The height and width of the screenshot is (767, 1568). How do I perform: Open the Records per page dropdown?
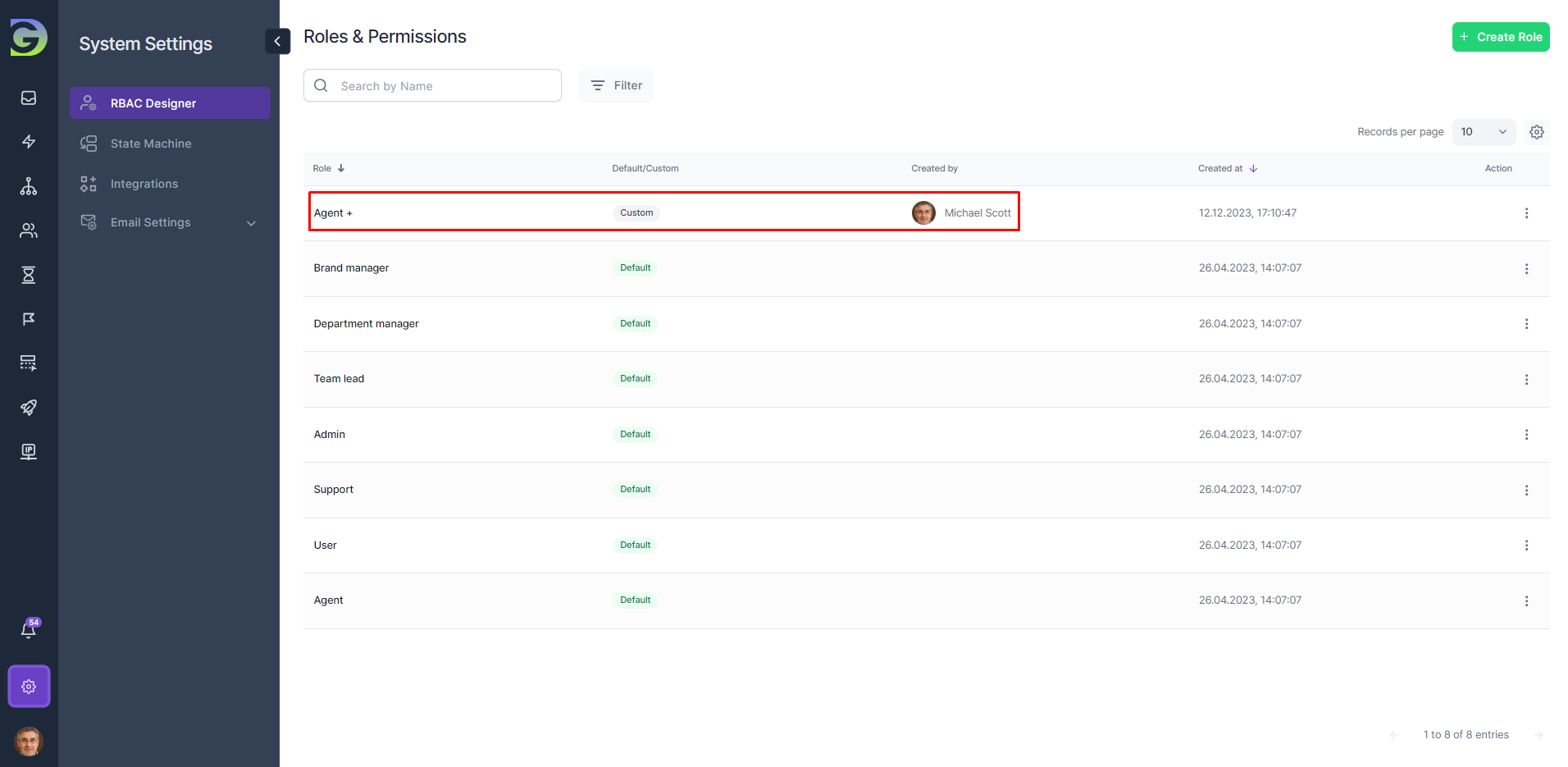pyautogui.click(x=1483, y=132)
